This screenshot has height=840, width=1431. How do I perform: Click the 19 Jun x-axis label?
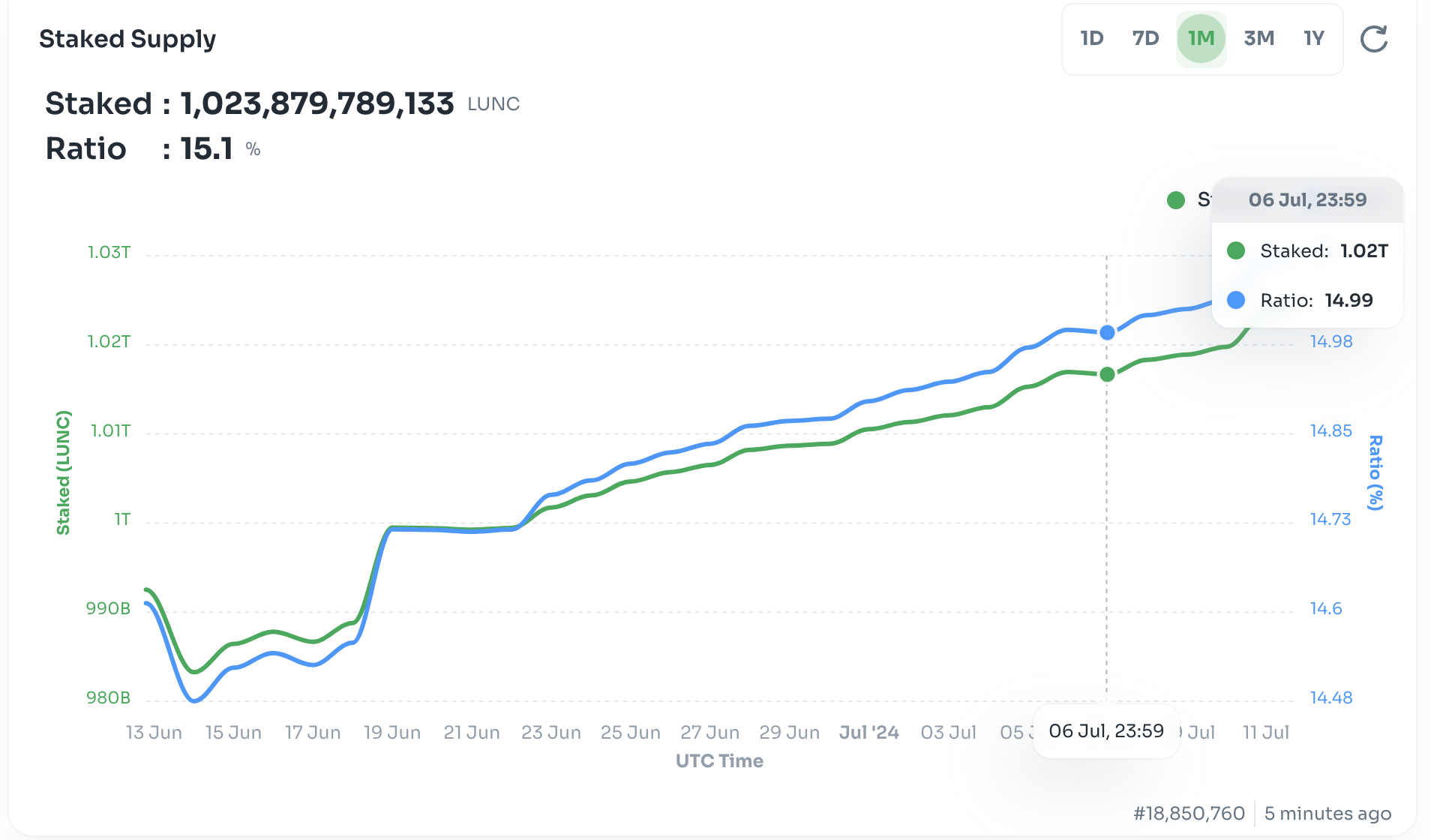392,733
